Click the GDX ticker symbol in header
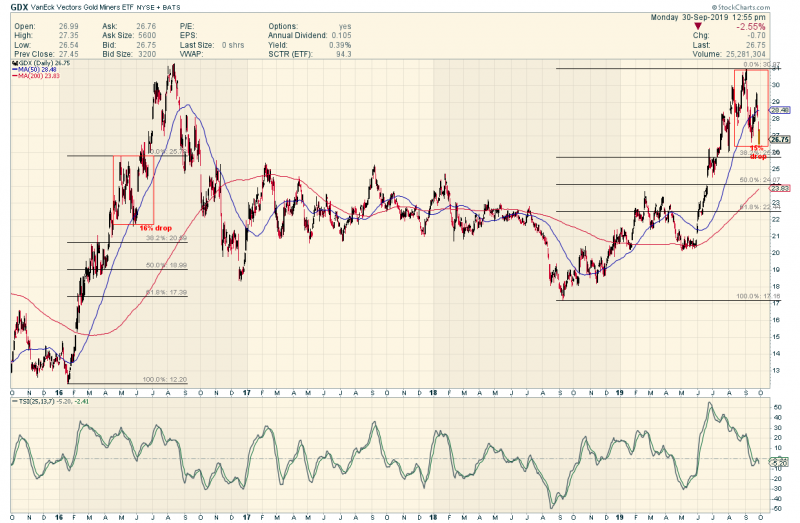The image size is (800, 523). tap(19, 7)
